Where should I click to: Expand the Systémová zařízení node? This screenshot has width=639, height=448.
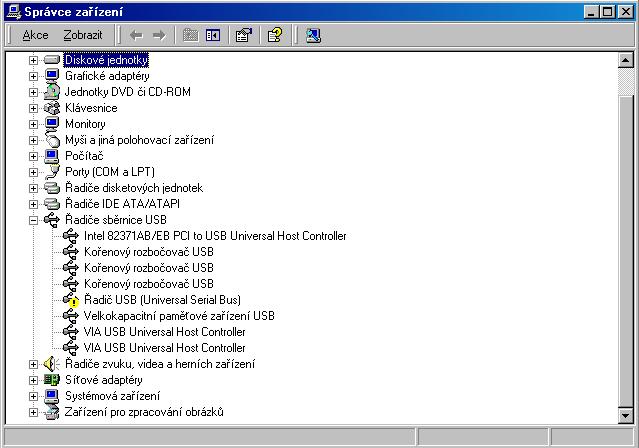33,396
